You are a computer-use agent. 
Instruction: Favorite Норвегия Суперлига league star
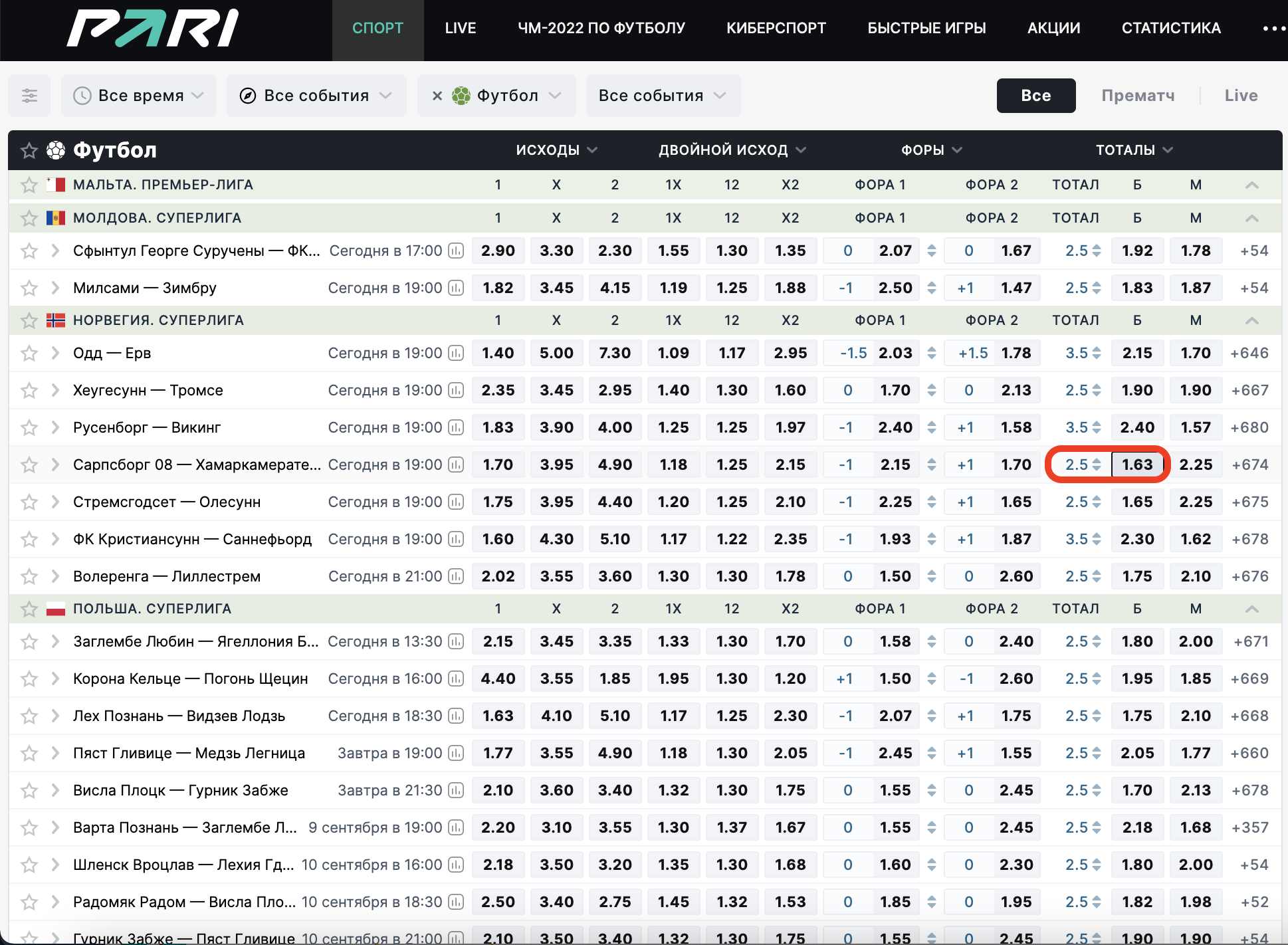(29, 320)
